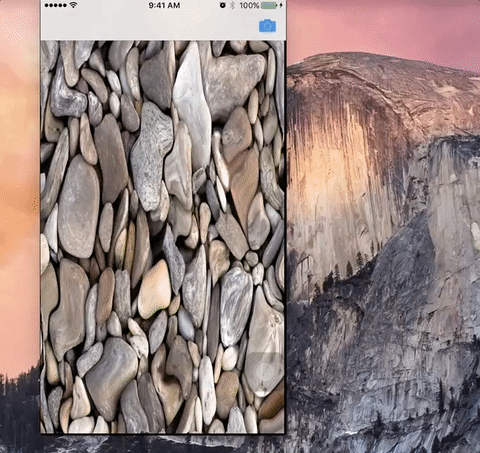Click the cellular signal dots
Screen dimensions: 480x453
click(56, 5)
